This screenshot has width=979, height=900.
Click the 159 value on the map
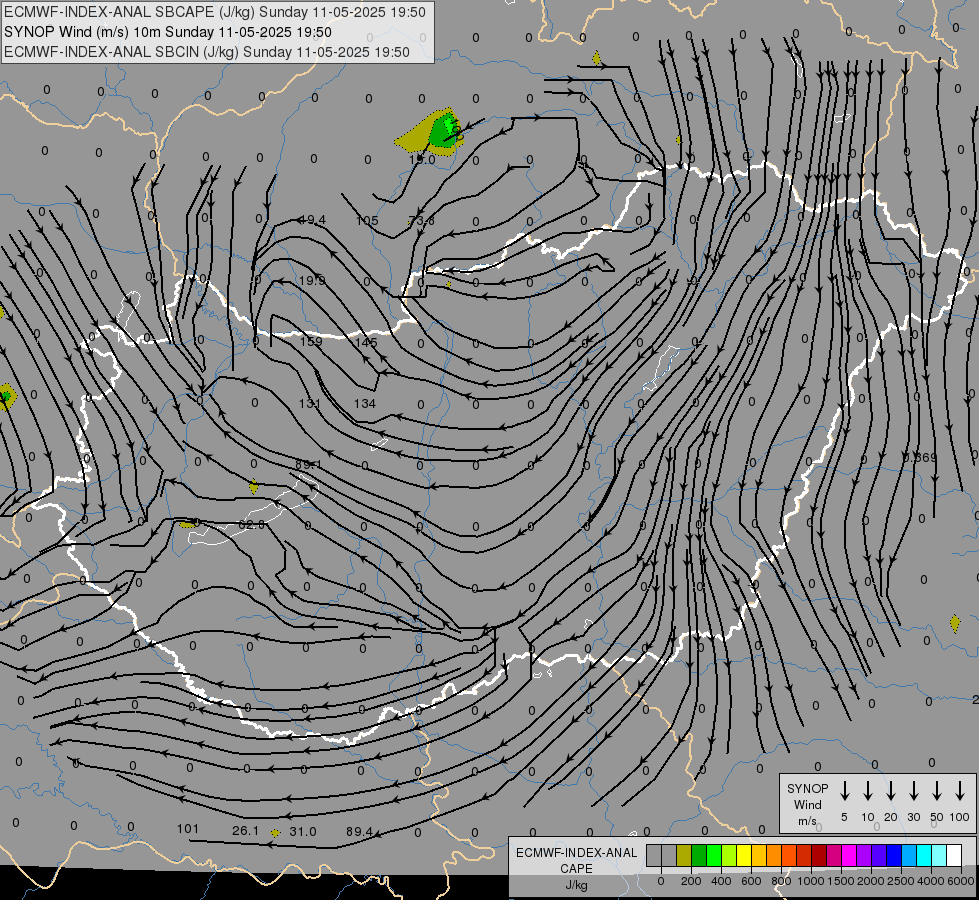[311, 342]
